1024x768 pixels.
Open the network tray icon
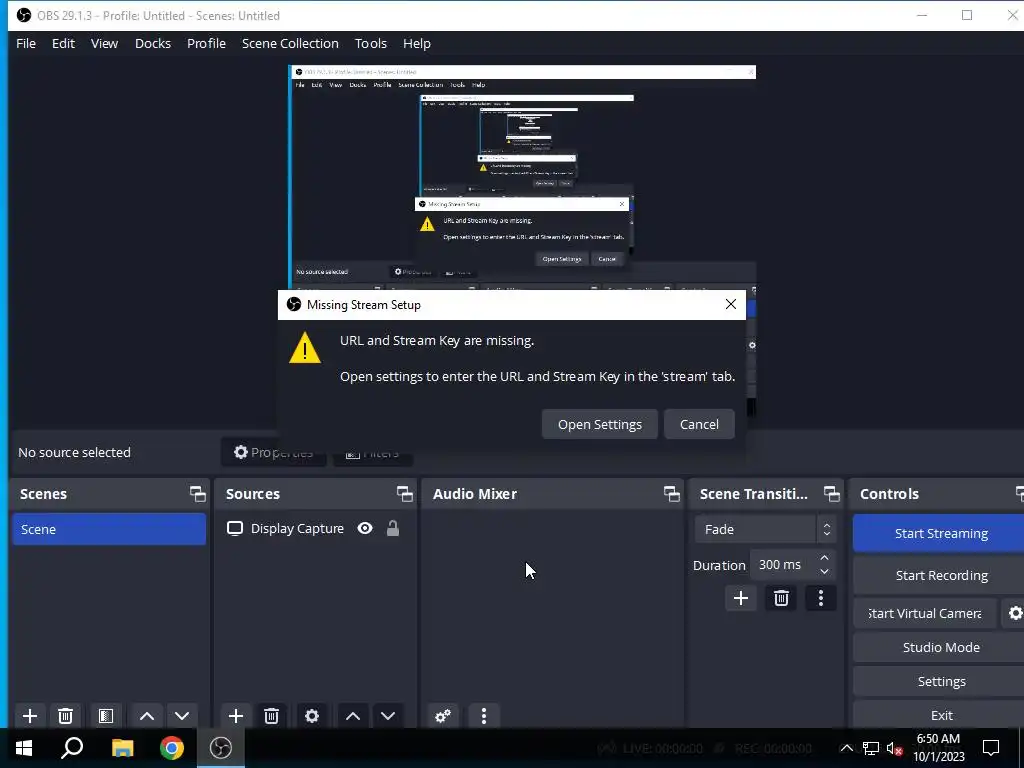click(x=871, y=748)
